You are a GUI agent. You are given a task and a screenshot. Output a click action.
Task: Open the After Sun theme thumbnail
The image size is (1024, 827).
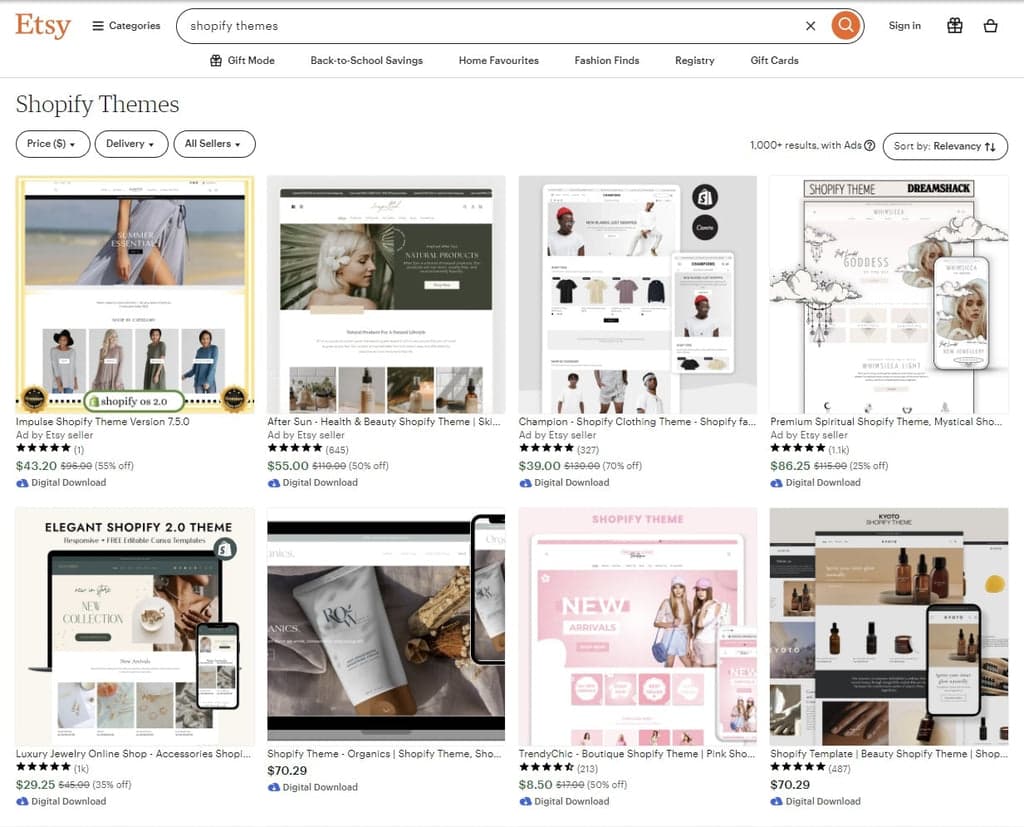point(386,294)
